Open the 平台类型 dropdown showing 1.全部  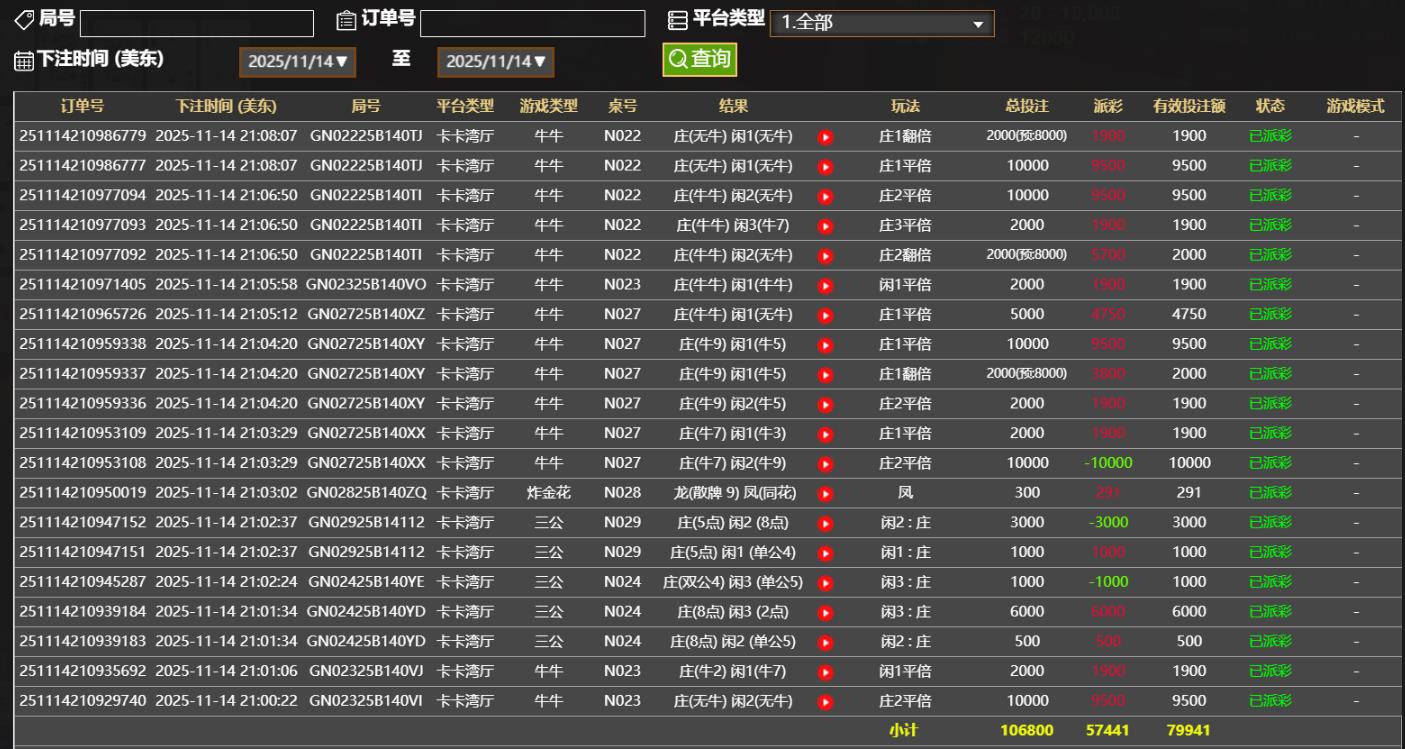881,23
